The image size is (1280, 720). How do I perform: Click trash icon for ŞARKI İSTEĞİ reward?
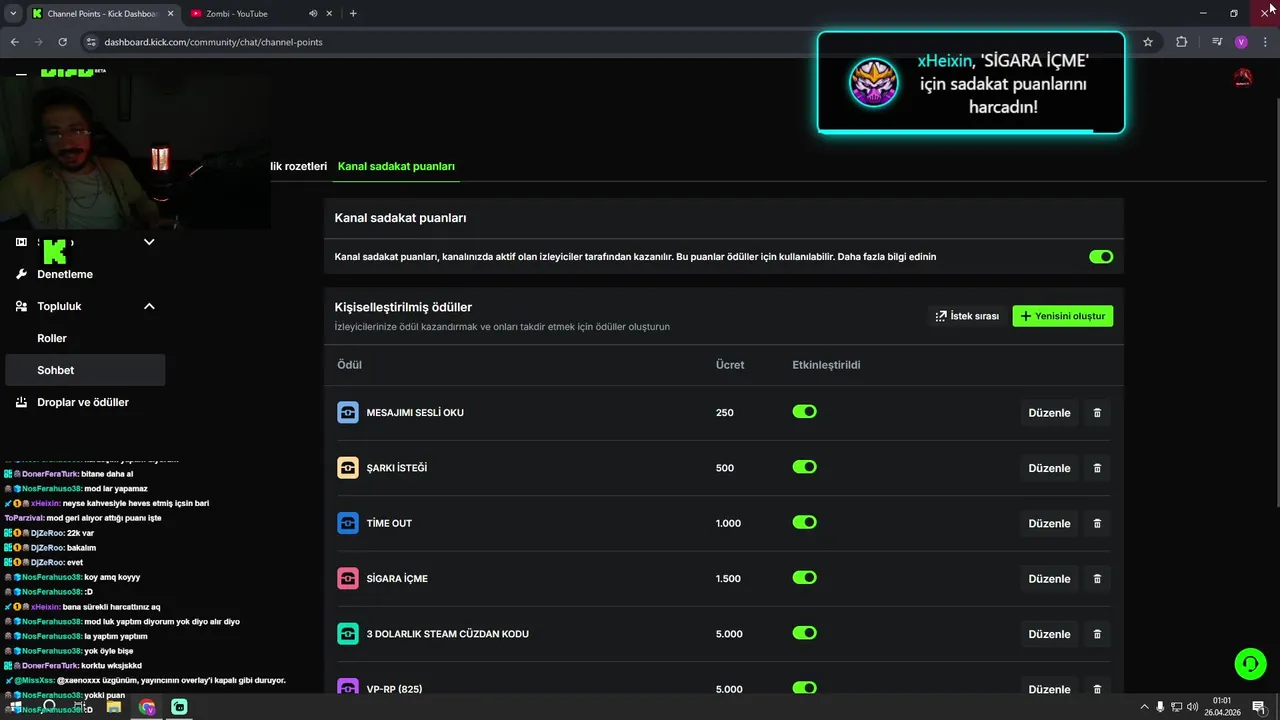1097,468
